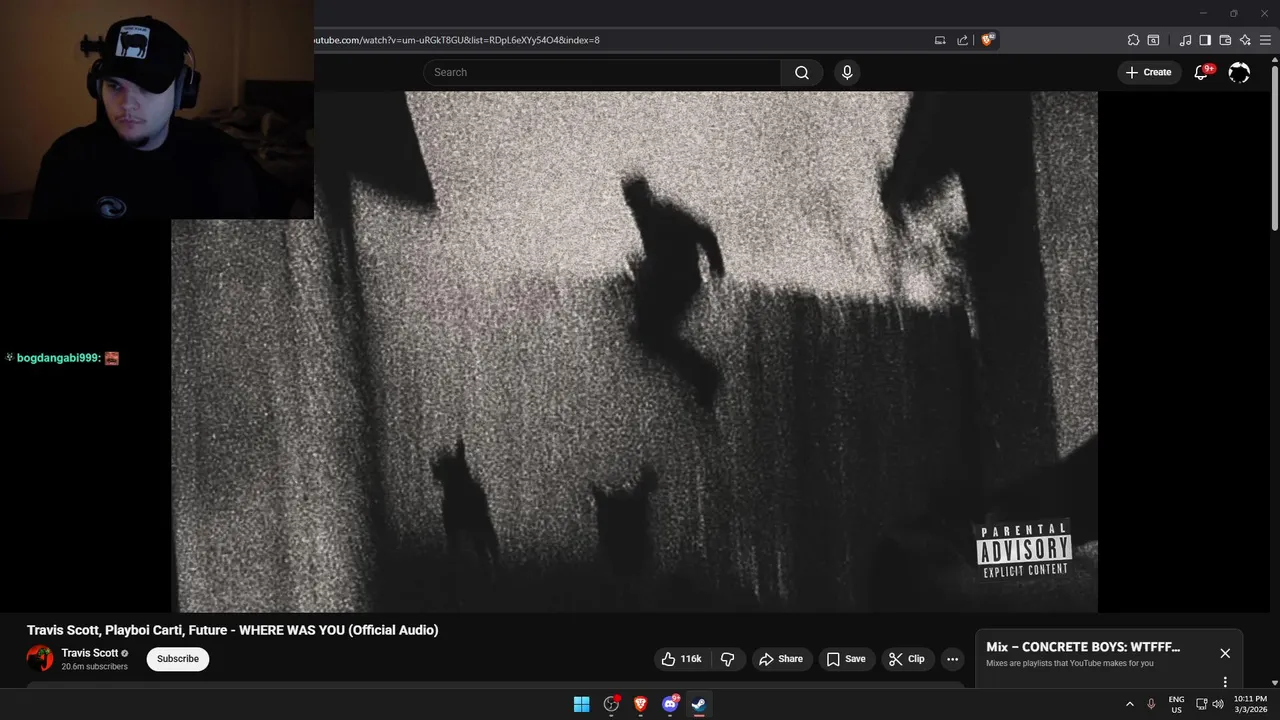Open the Windows Start menu
Viewport: 1280px width, 720px height.
tap(581, 704)
